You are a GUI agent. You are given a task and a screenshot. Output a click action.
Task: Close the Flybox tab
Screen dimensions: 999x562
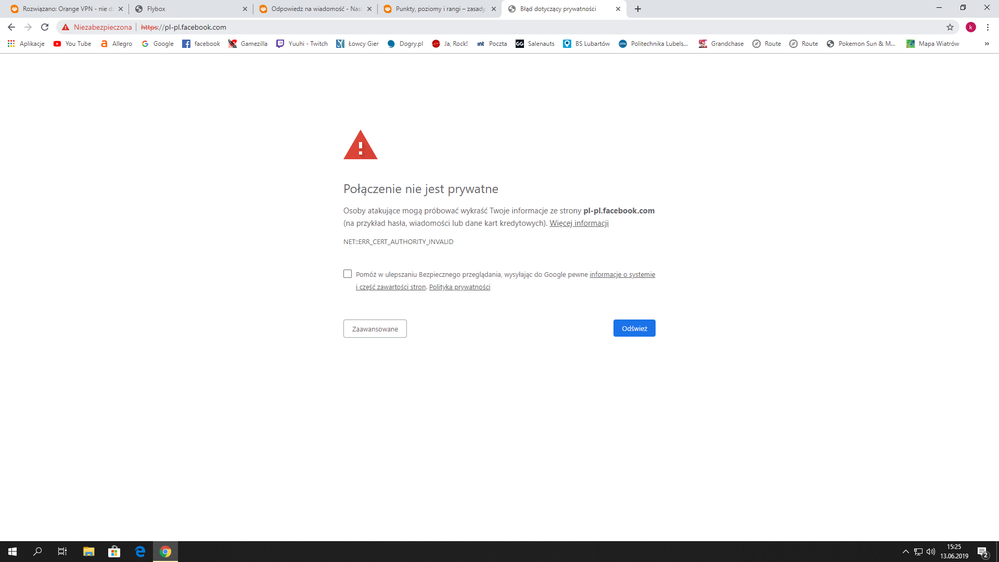(x=245, y=9)
